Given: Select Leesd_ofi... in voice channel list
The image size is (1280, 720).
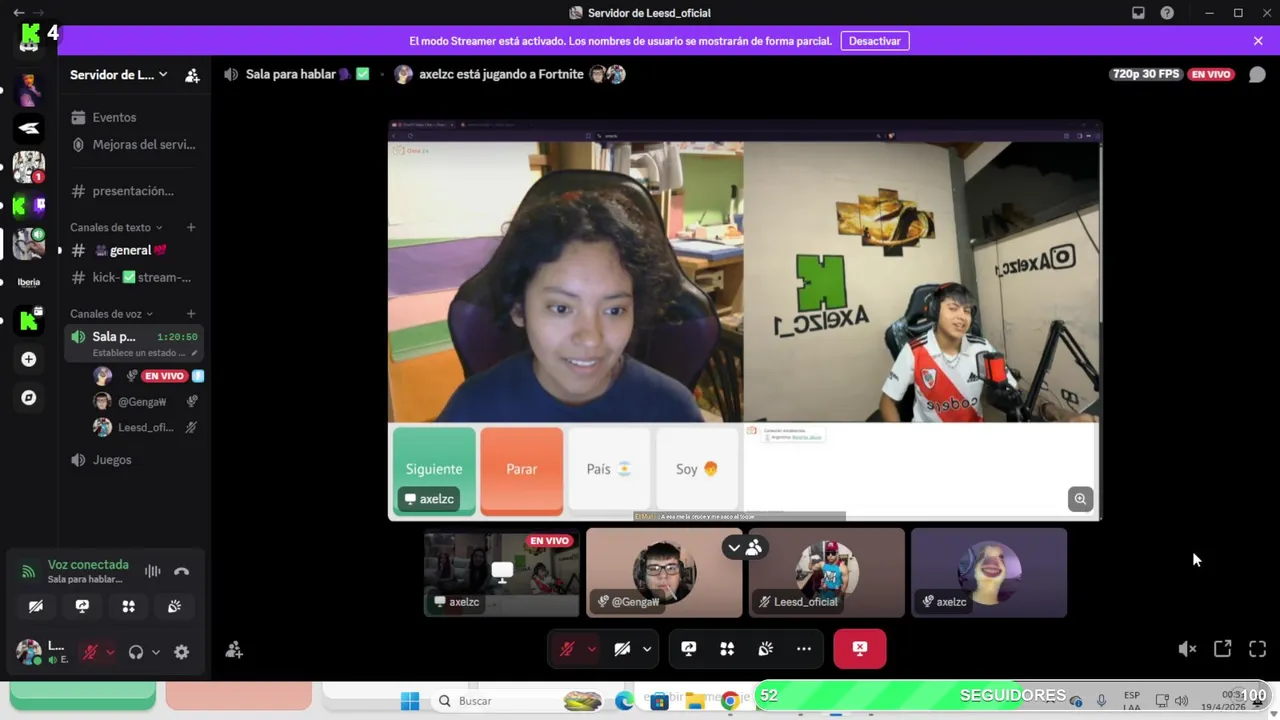Looking at the screenshot, I should tap(145, 427).
